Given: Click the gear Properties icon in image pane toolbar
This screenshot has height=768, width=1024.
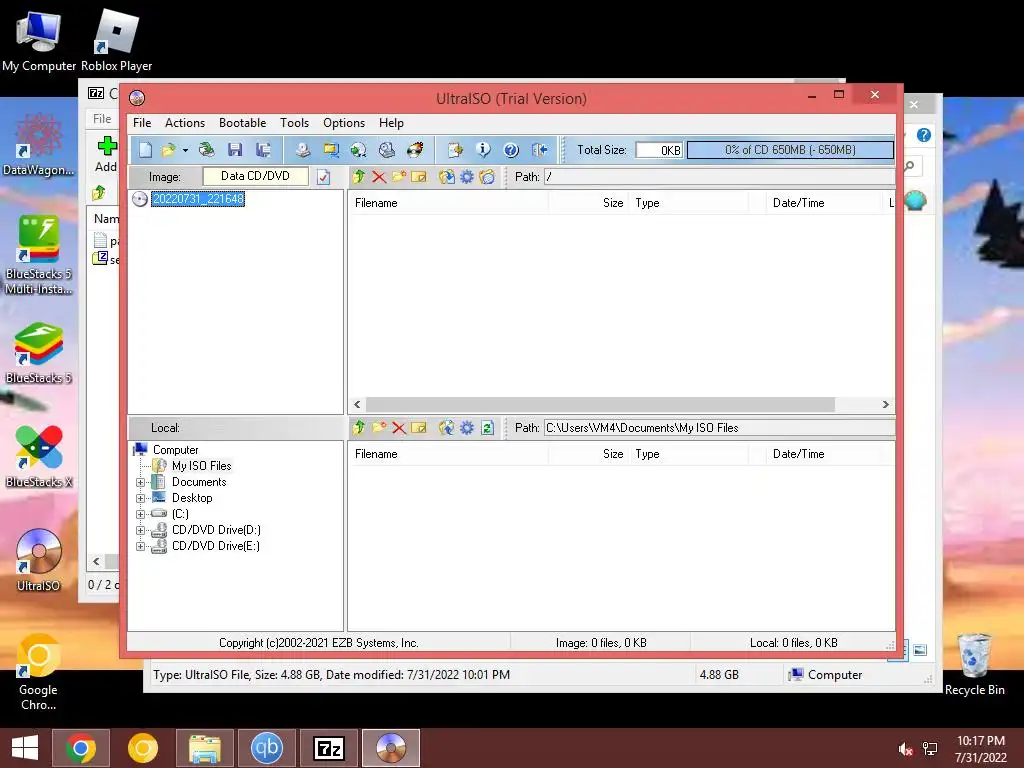Looking at the screenshot, I should pyautogui.click(x=467, y=176).
